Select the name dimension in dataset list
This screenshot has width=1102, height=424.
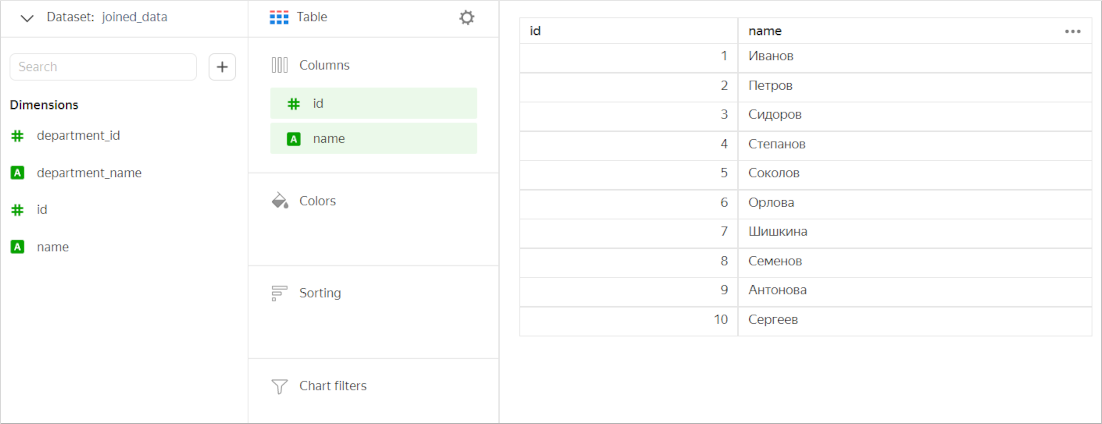[x=52, y=247]
